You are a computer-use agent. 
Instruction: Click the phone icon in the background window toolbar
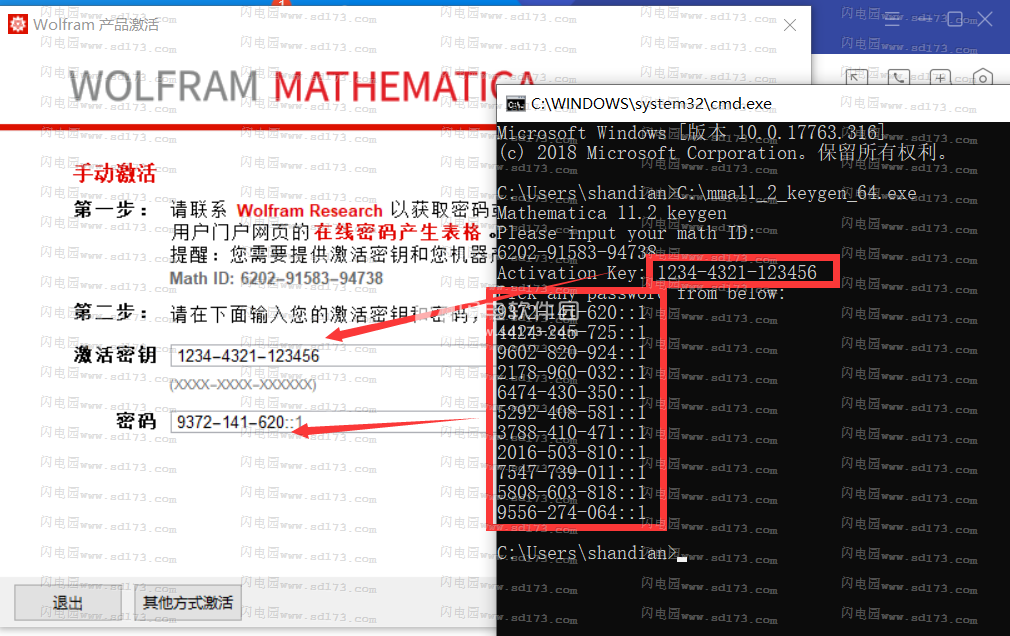pyautogui.click(x=898, y=77)
